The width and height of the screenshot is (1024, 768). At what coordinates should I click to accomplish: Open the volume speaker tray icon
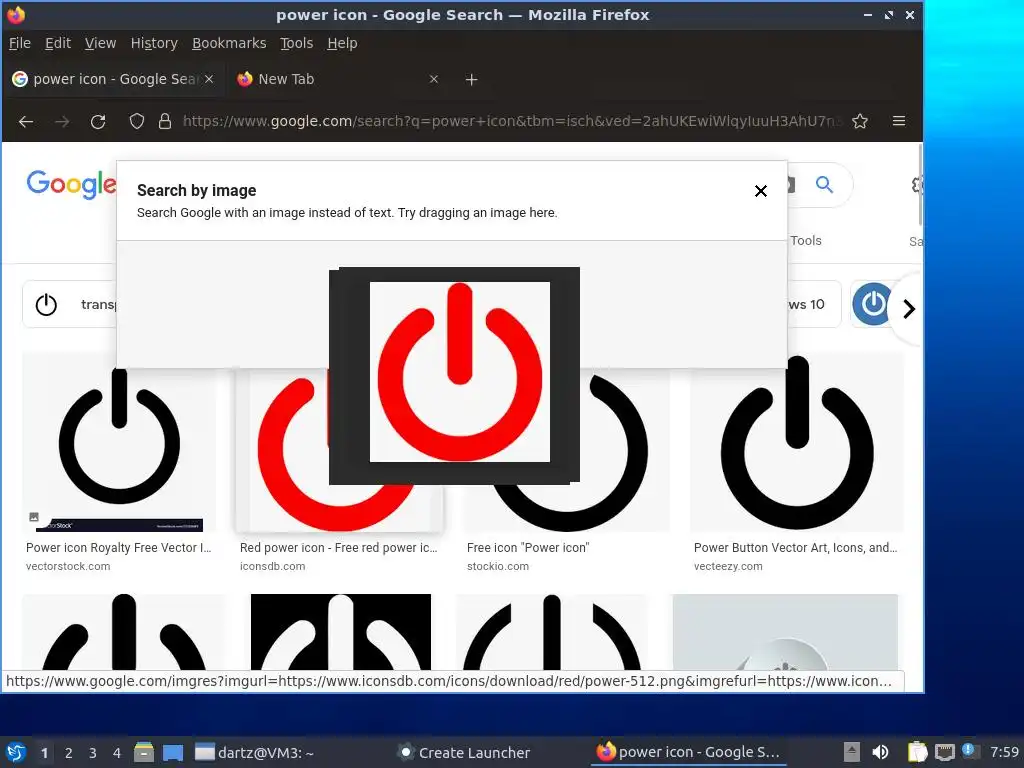pyautogui.click(x=880, y=752)
